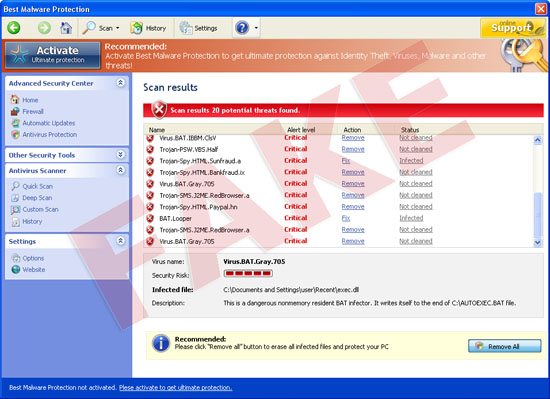This screenshot has height=399, width=550.
Task: Click the online Support button
Action: tap(512, 28)
